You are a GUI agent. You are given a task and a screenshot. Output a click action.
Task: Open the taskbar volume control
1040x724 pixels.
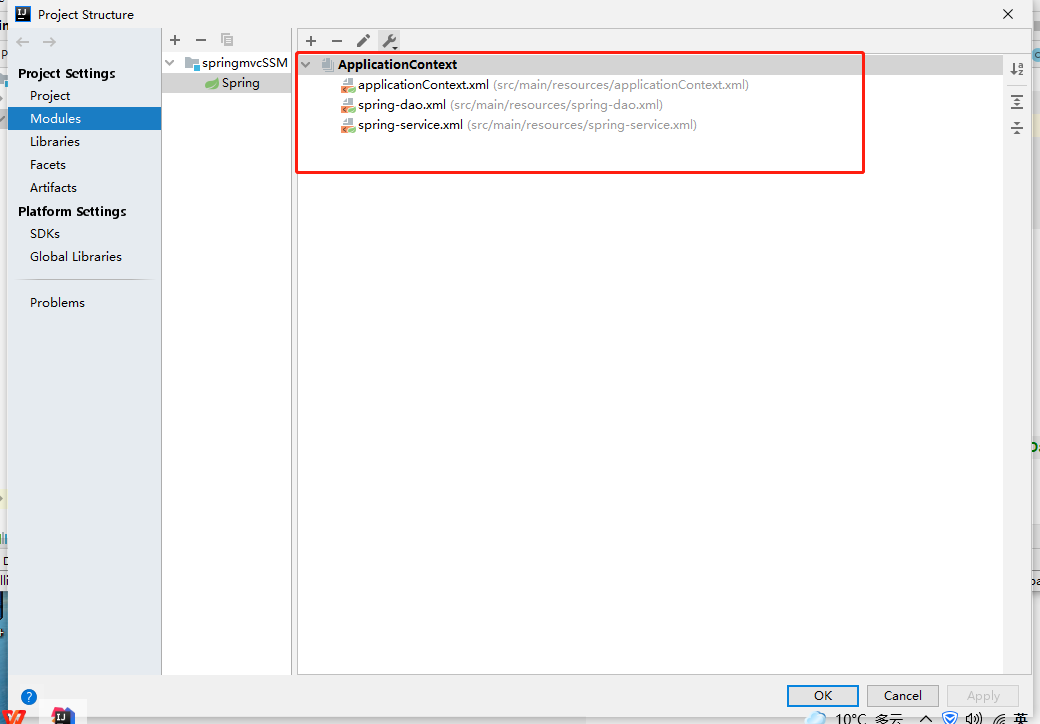pyautogui.click(x=974, y=718)
